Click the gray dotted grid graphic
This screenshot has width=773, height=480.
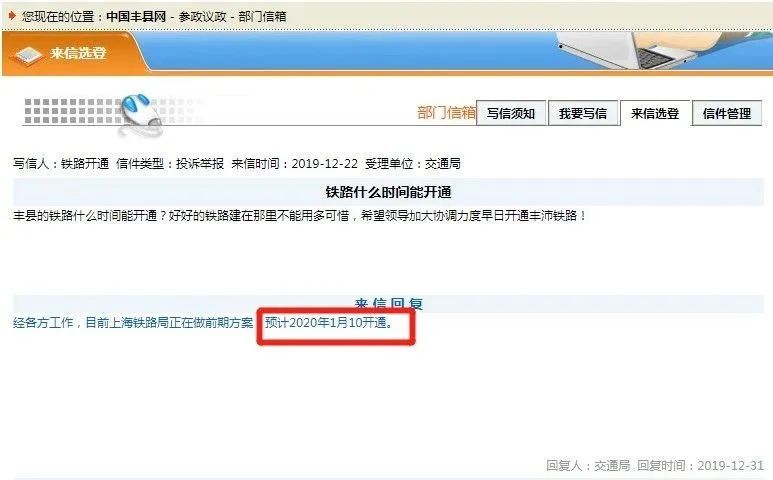(71, 111)
